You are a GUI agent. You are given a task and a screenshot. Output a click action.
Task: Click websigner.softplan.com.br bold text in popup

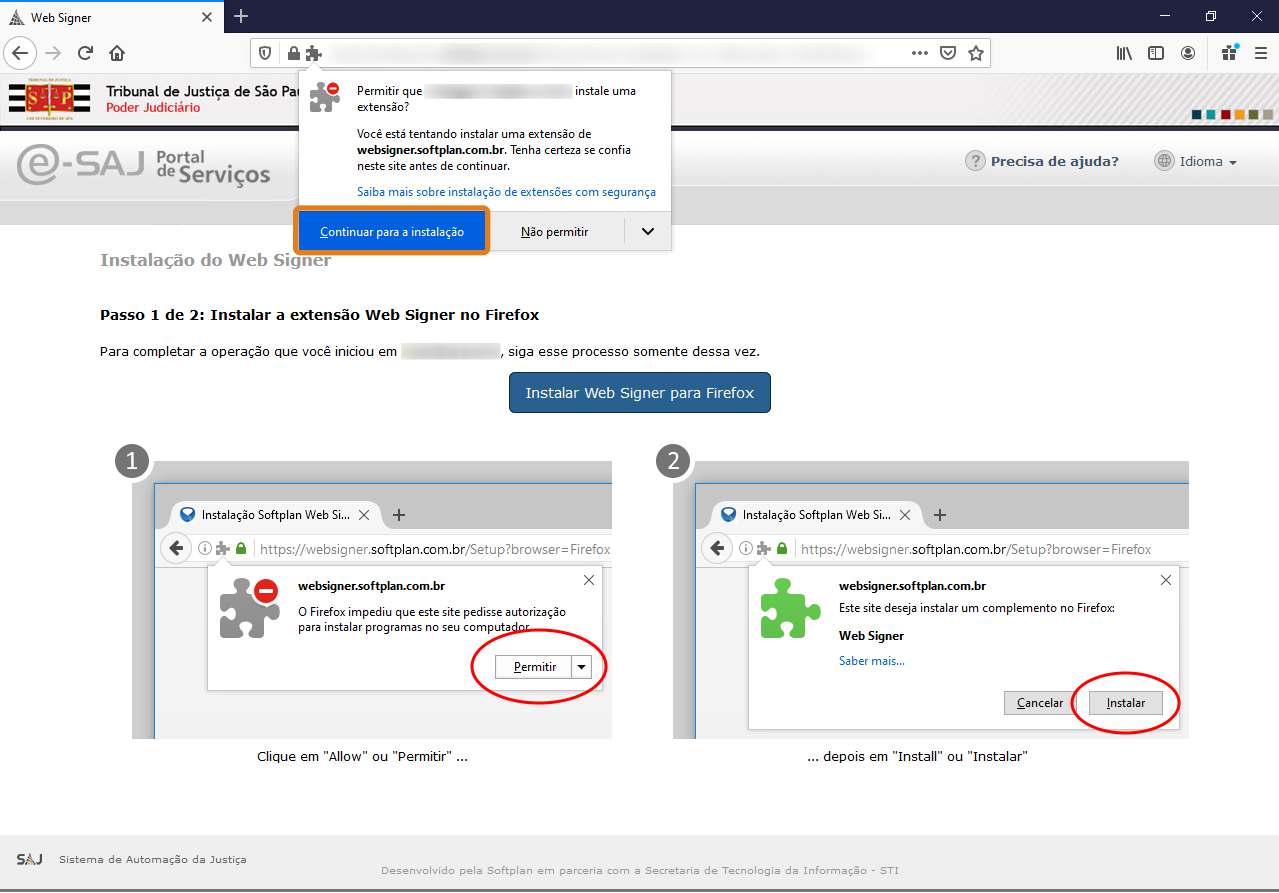[x=431, y=149]
